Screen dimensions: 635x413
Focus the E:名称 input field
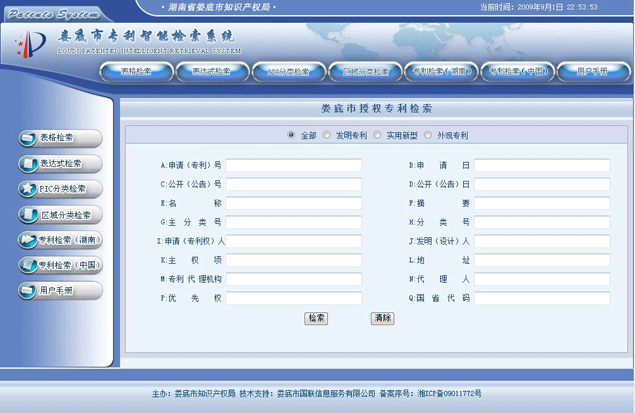click(294, 203)
